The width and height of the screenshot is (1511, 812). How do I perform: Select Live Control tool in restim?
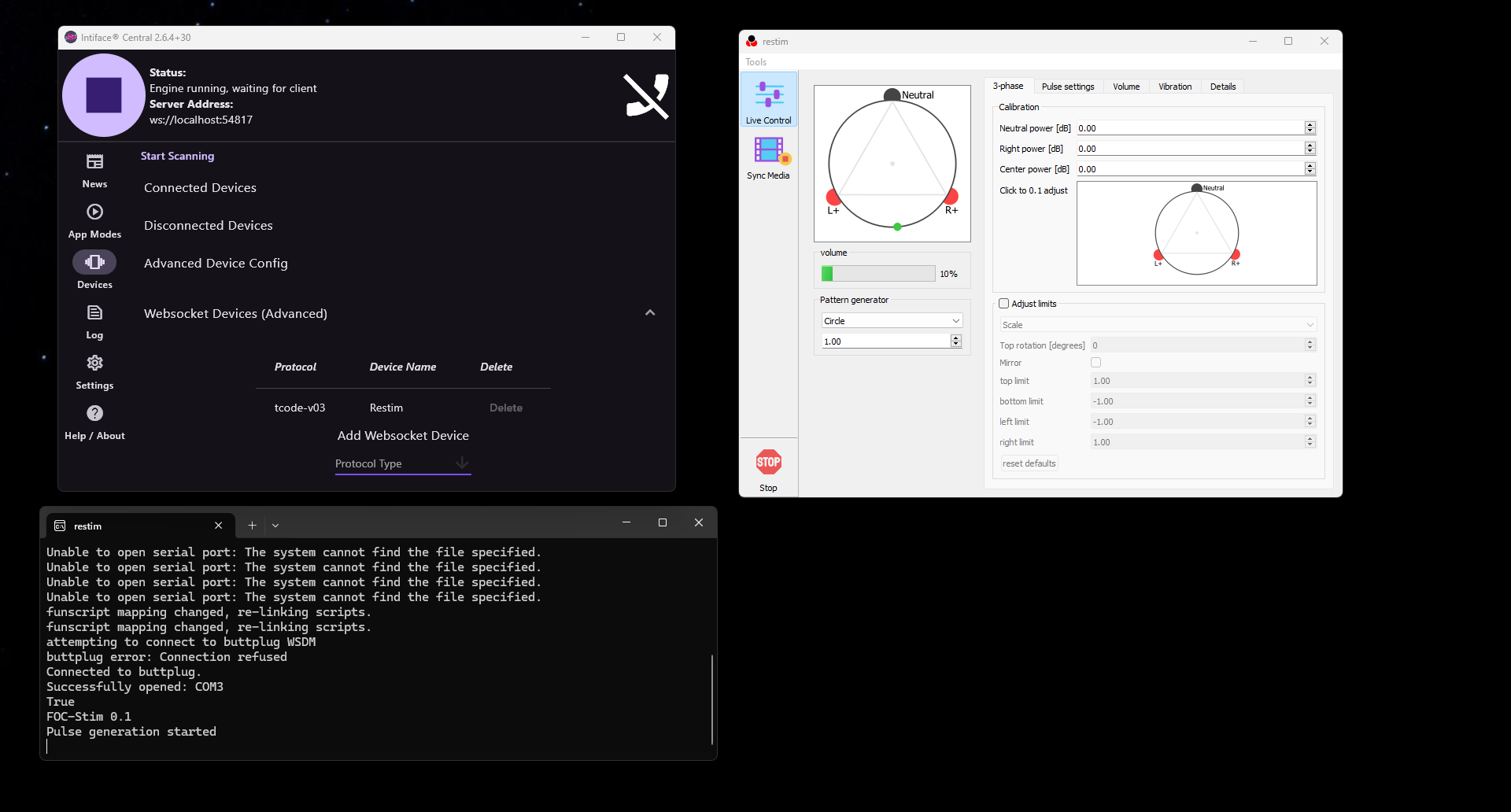(769, 100)
